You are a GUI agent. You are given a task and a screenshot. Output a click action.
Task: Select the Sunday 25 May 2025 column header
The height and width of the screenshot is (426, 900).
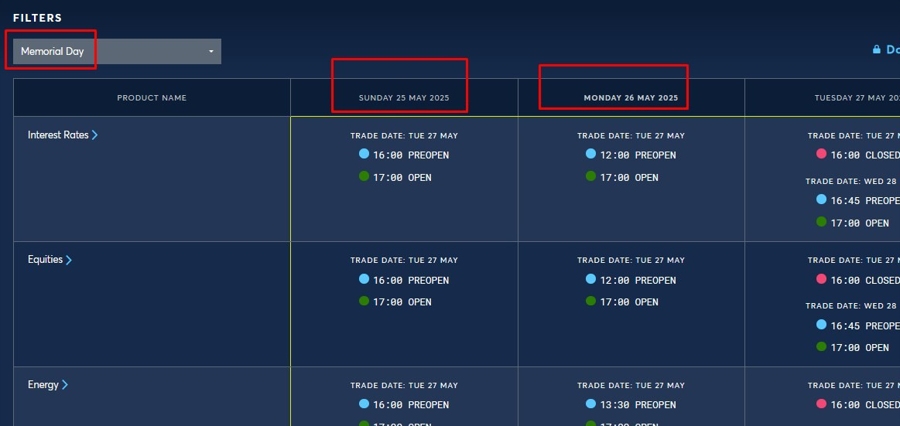click(x=404, y=98)
